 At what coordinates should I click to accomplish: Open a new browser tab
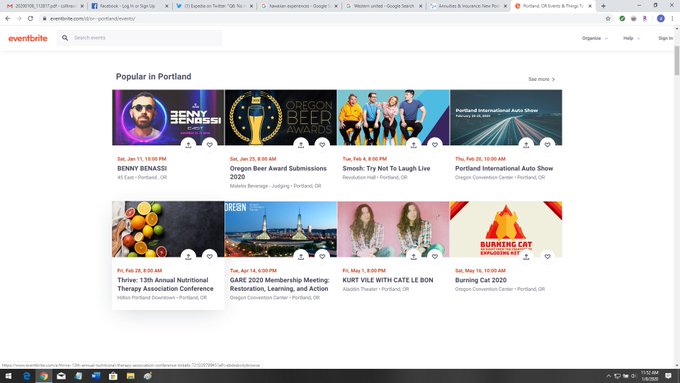click(603, 6)
